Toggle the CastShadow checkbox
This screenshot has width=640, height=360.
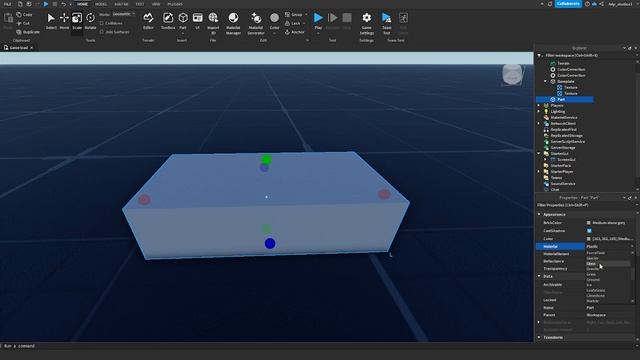tap(589, 231)
